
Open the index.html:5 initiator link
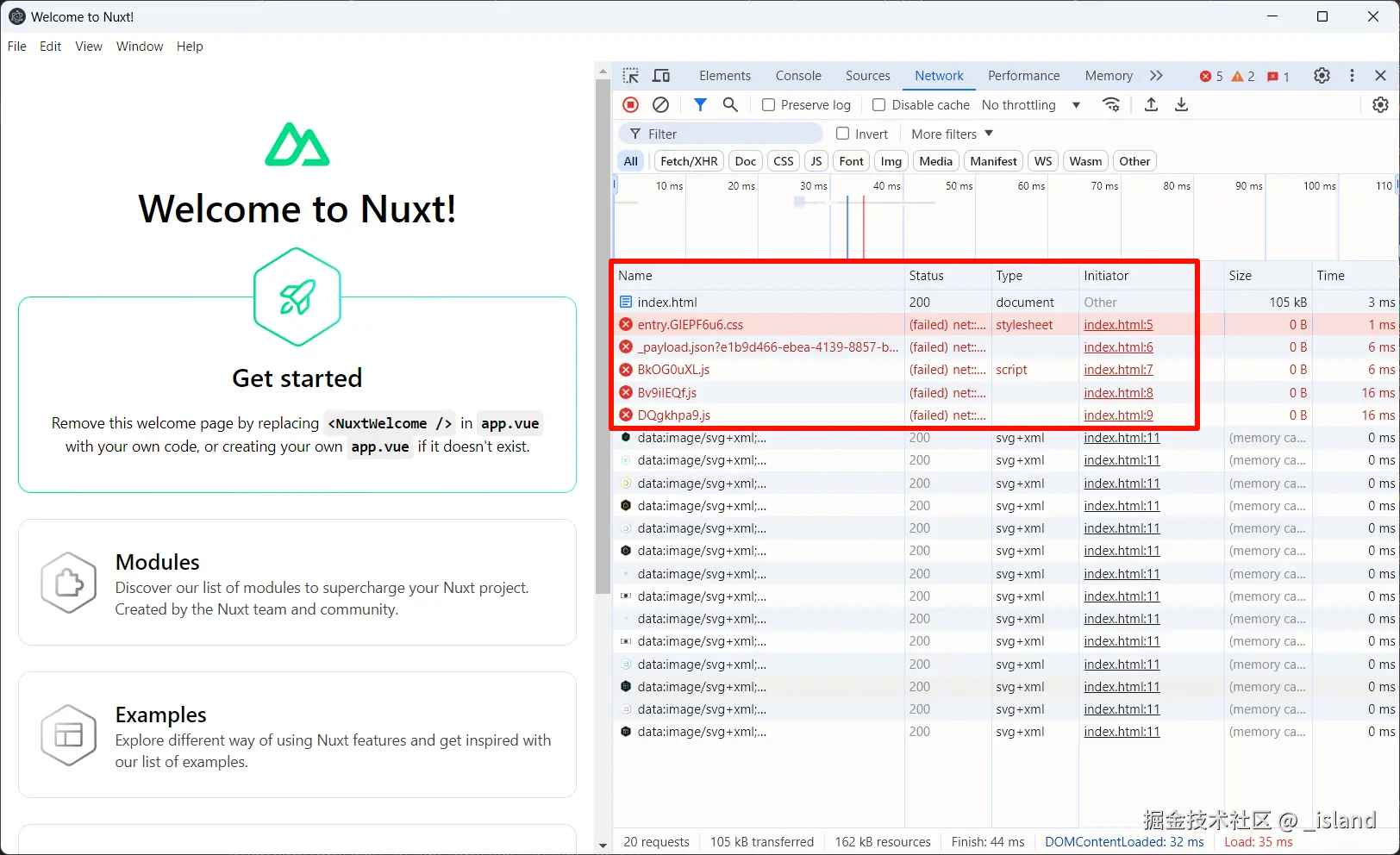click(1118, 325)
